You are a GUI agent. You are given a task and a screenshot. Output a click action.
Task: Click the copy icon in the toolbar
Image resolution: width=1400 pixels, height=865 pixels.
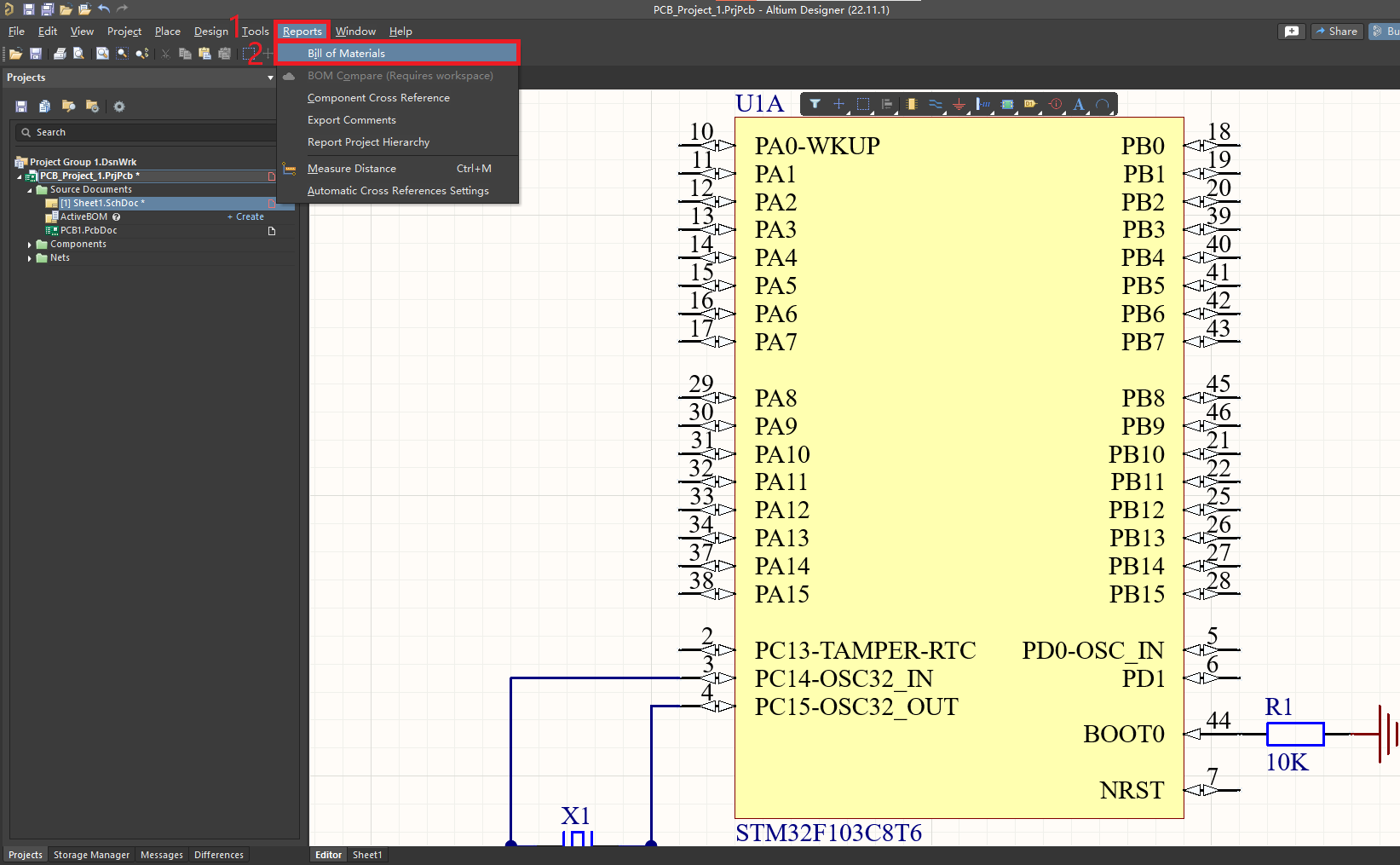pyautogui.click(x=185, y=53)
